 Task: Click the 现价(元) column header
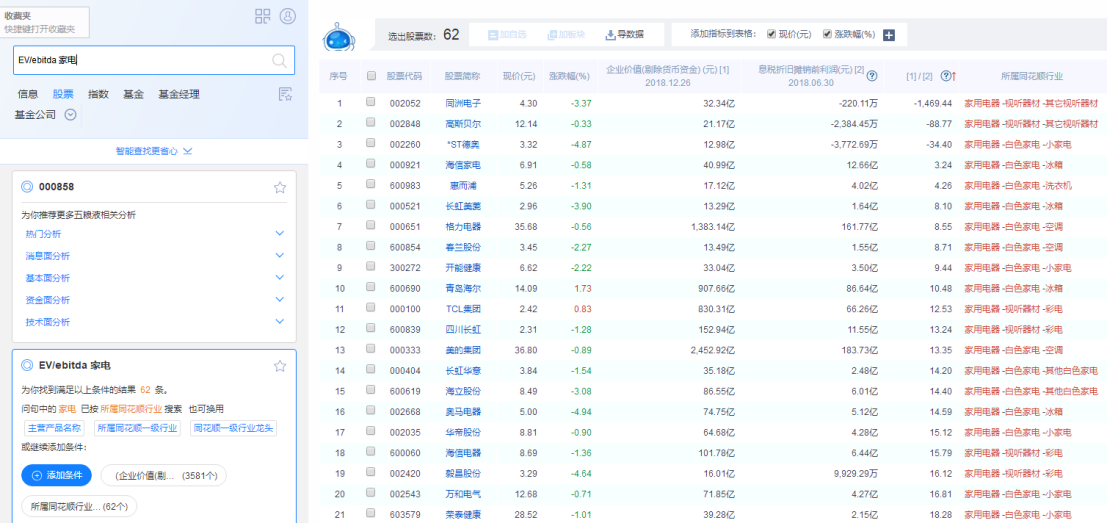[x=519, y=76]
